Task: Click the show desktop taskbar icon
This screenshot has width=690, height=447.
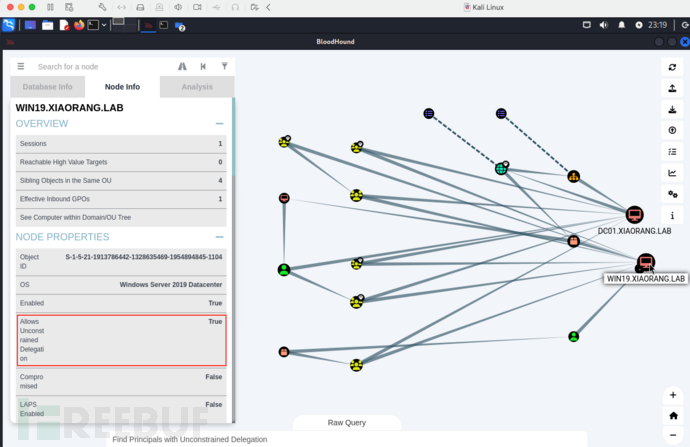Action: coord(30,25)
